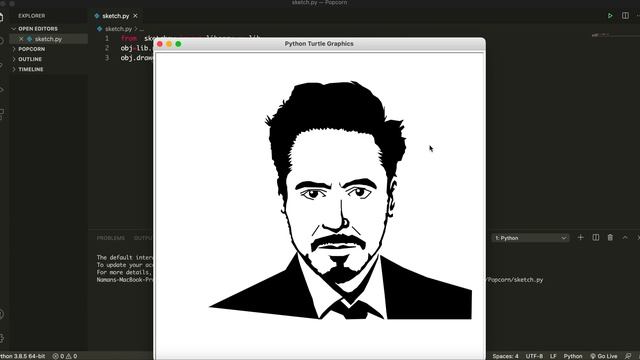This screenshot has height=360, width=640.
Task: Run the Python file with the play icon
Action: pyautogui.click(x=610, y=16)
